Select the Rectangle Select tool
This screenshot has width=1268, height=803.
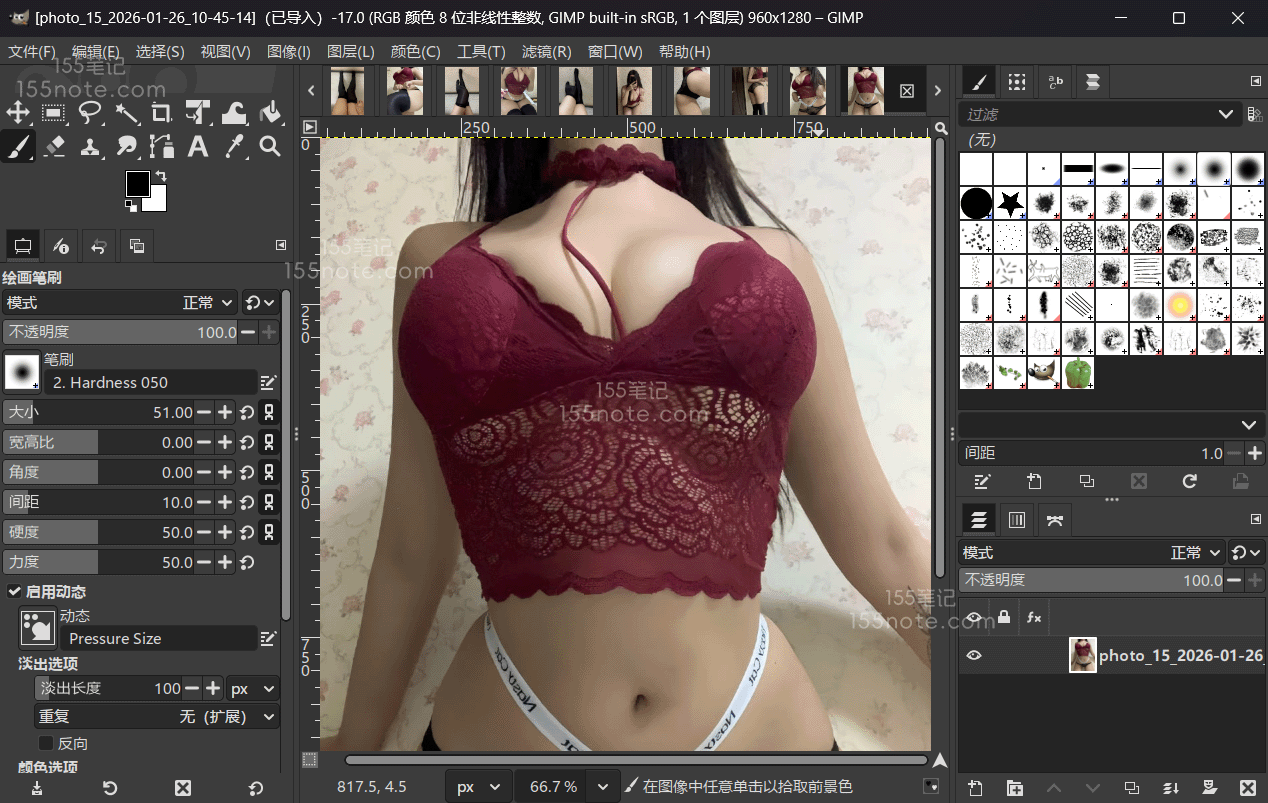[54, 113]
